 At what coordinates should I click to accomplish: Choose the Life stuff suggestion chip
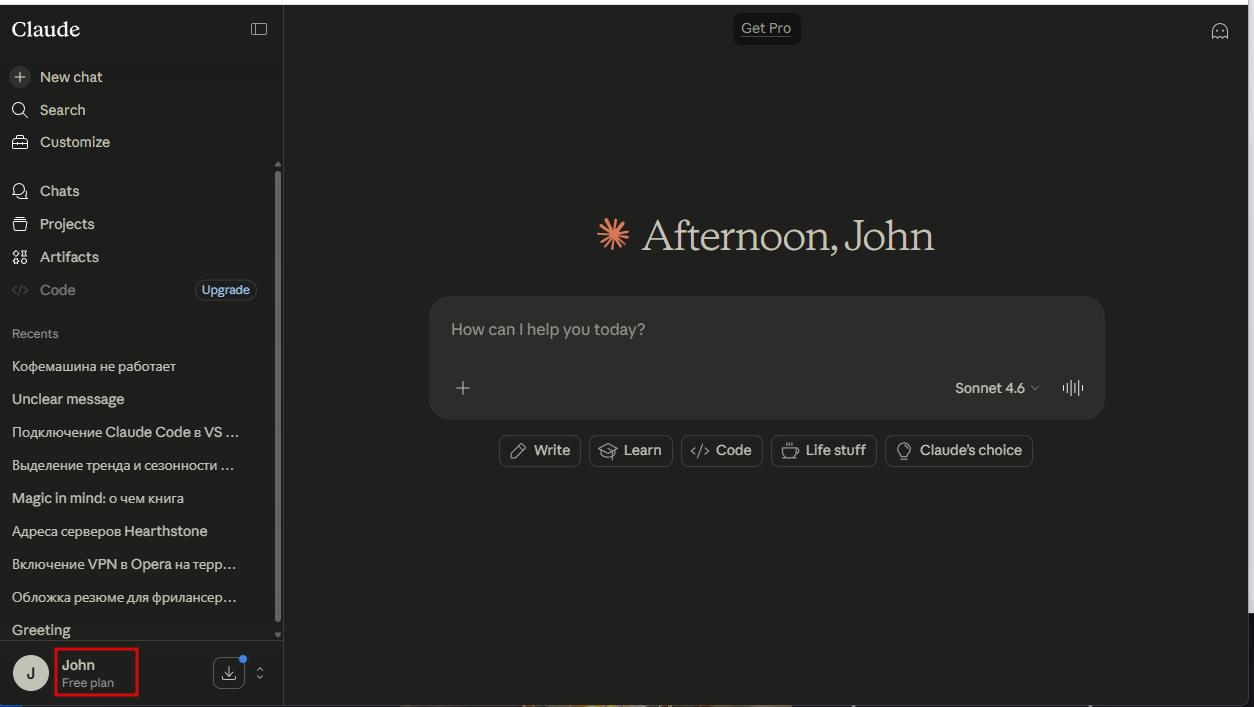click(824, 450)
